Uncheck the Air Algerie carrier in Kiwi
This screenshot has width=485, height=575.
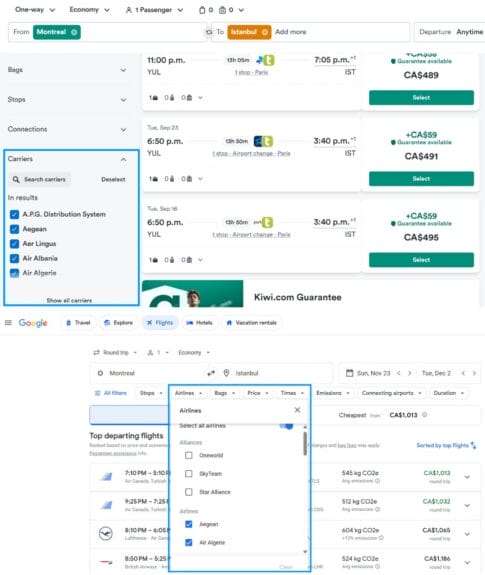(14, 273)
